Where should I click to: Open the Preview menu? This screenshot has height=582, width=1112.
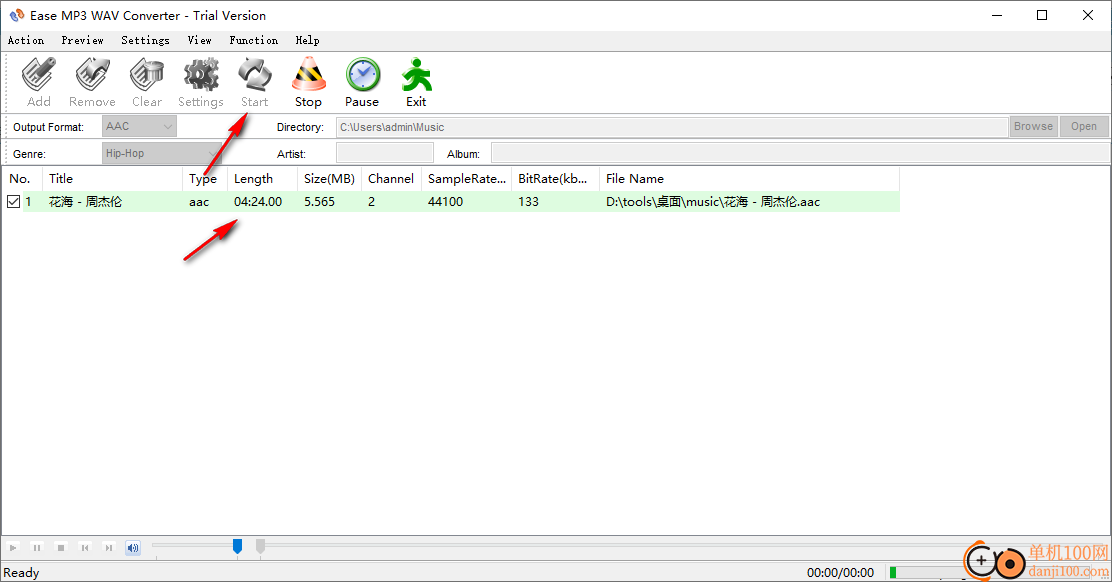(82, 40)
